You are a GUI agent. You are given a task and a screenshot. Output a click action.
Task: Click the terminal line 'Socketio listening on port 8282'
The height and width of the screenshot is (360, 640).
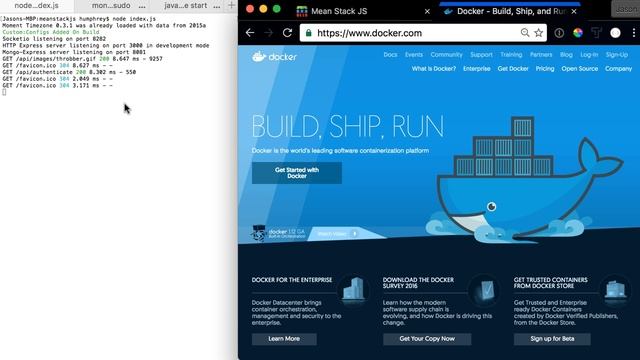point(54,39)
